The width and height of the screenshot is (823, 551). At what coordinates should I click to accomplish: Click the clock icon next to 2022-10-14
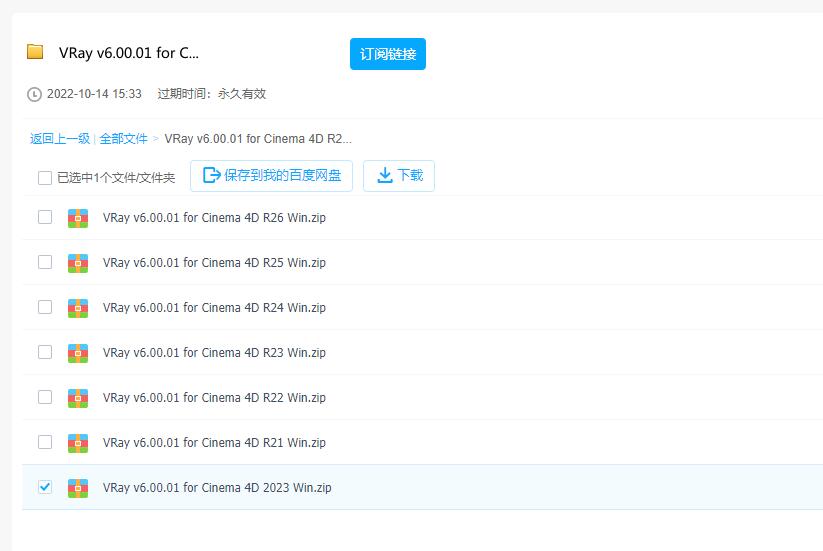pos(34,94)
